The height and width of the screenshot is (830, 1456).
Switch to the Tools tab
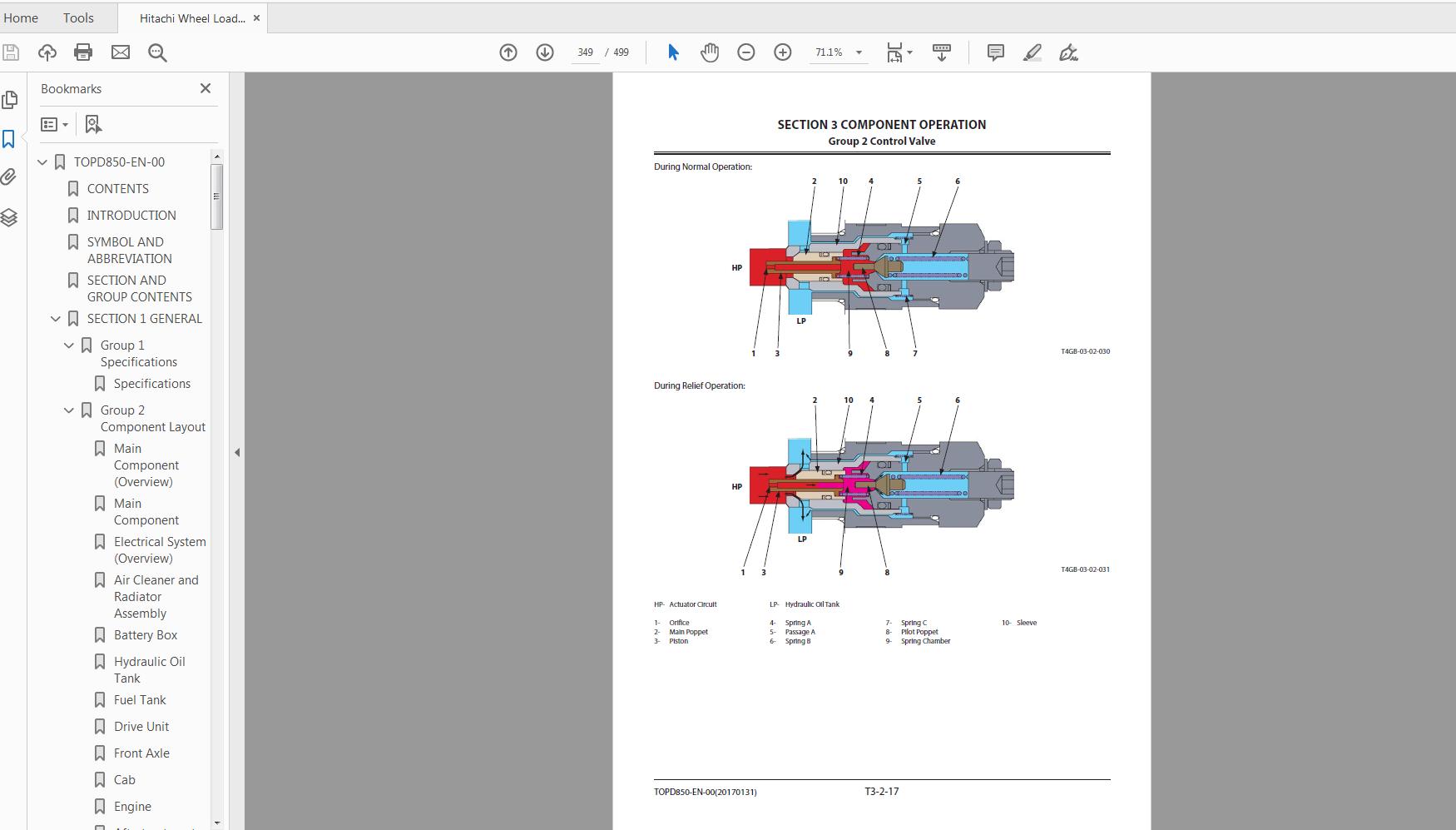coord(77,17)
